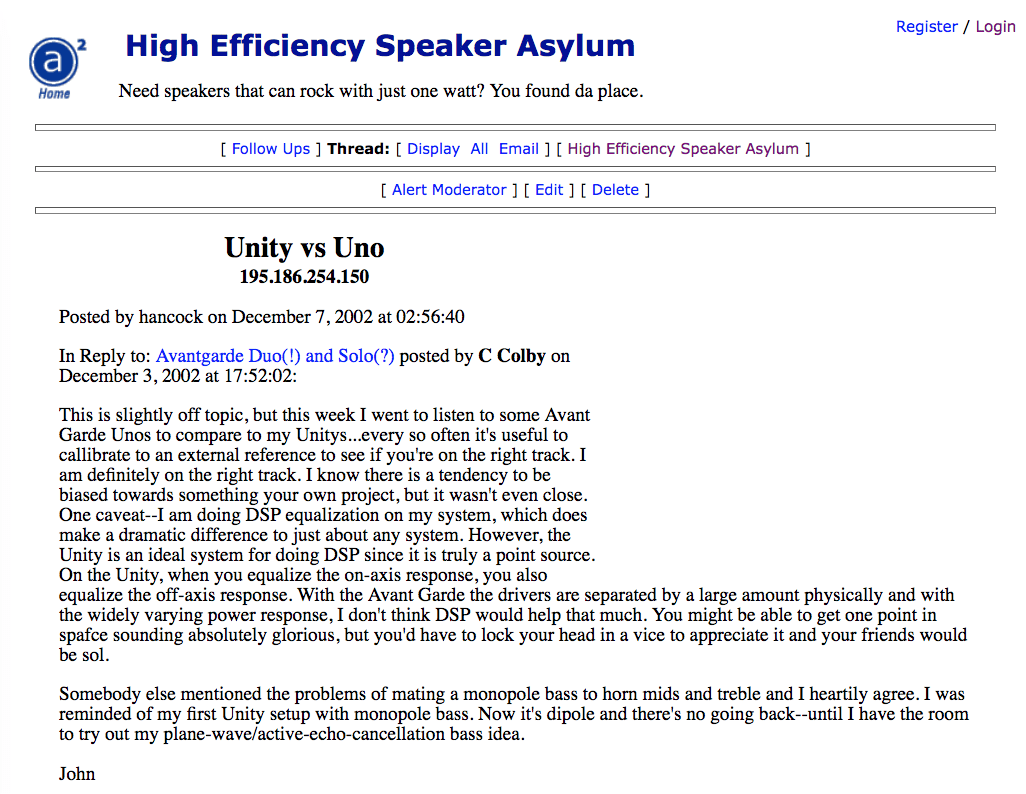
Task: Click the author name C Colby
Action: click(x=512, y=356)
